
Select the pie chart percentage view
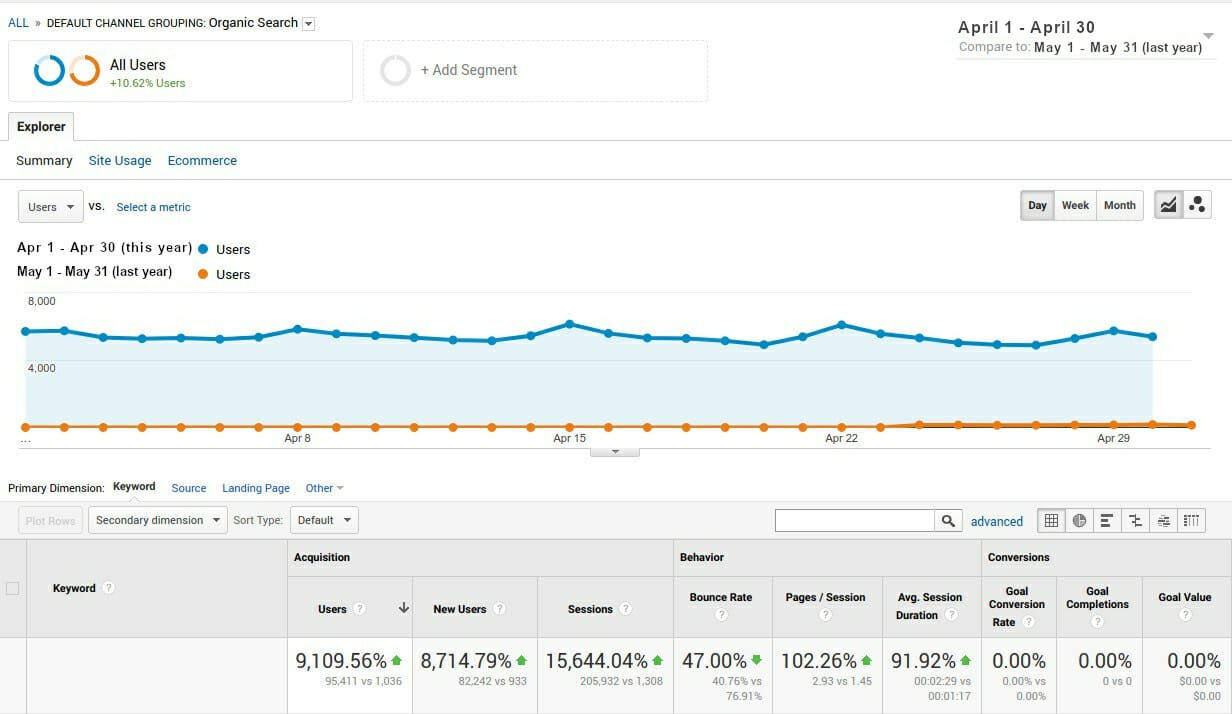coord(1079,520)
